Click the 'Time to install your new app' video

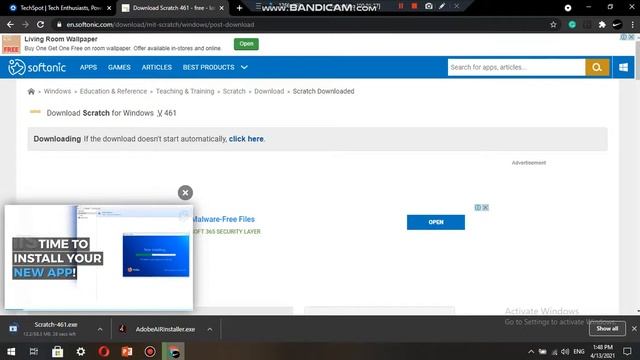(98, 258)
